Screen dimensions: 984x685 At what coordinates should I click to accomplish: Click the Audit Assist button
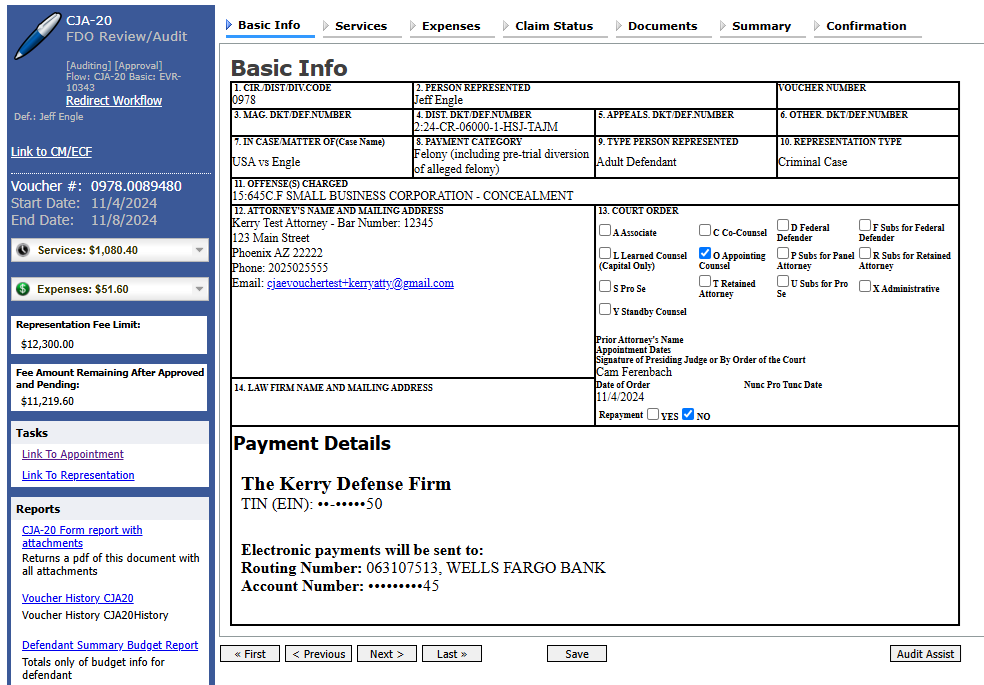[x=924, y=654]
